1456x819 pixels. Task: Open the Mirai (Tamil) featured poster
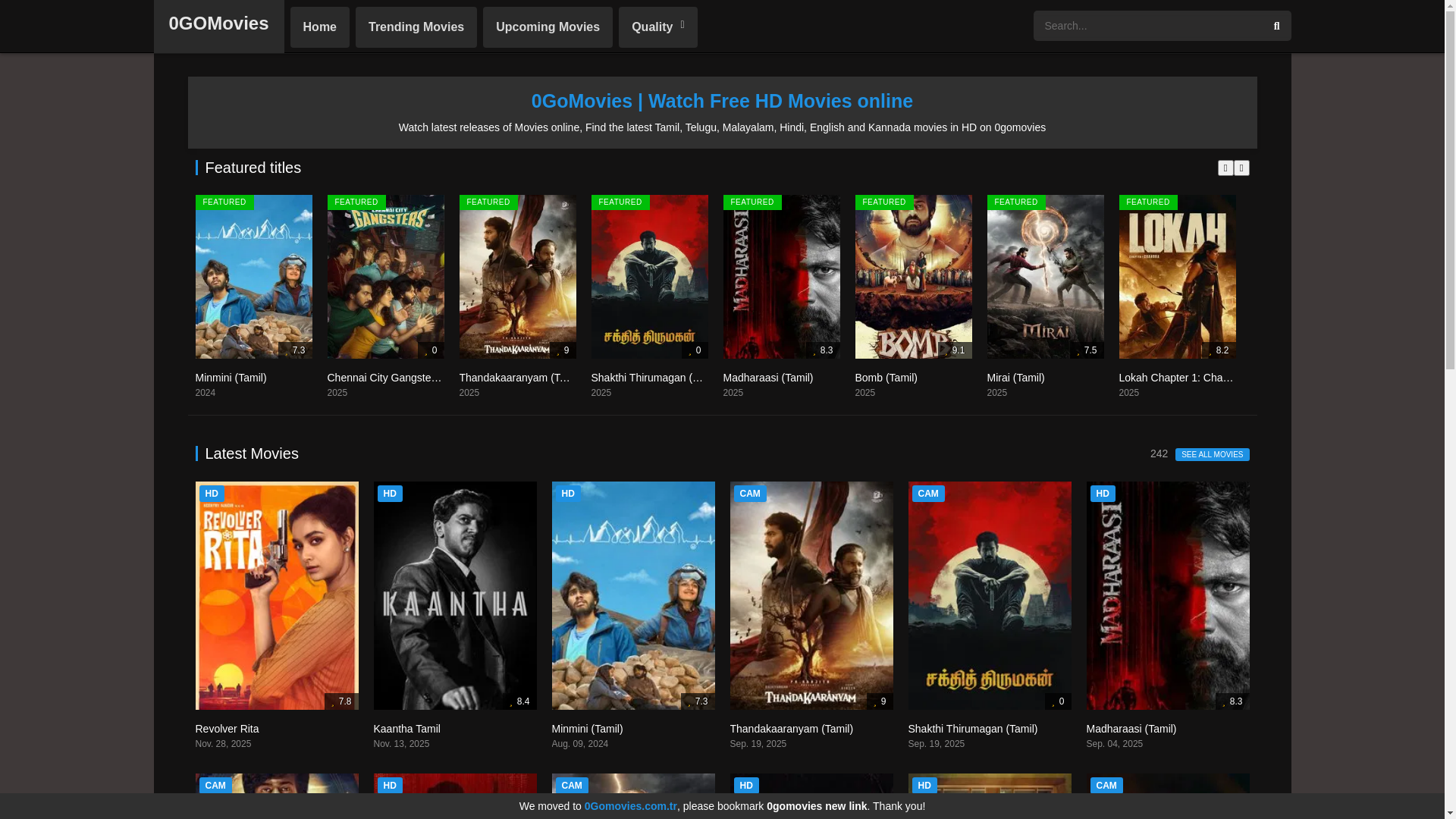pos(1045,277)
